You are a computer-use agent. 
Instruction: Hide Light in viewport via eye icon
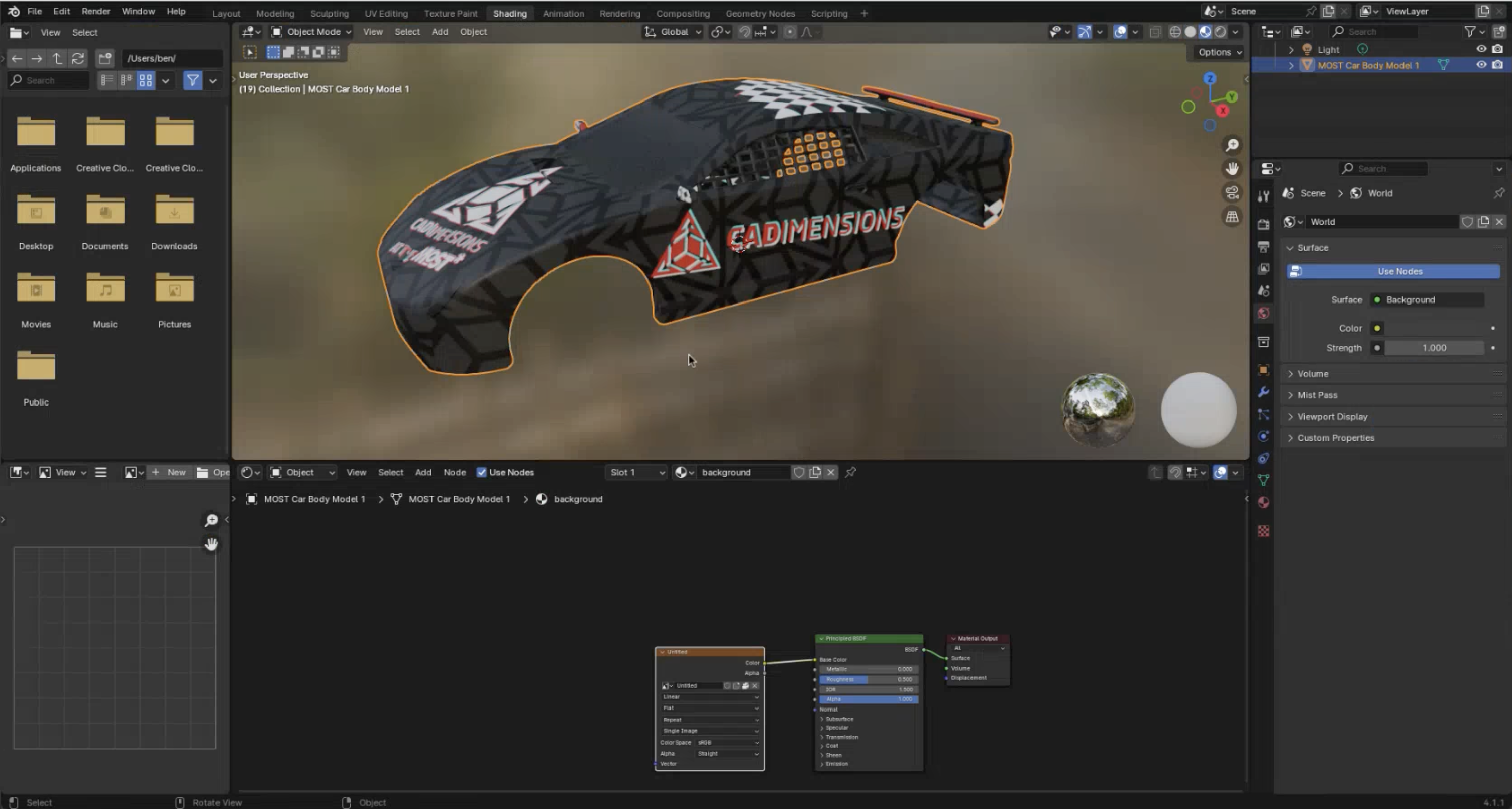[1481, 49]
